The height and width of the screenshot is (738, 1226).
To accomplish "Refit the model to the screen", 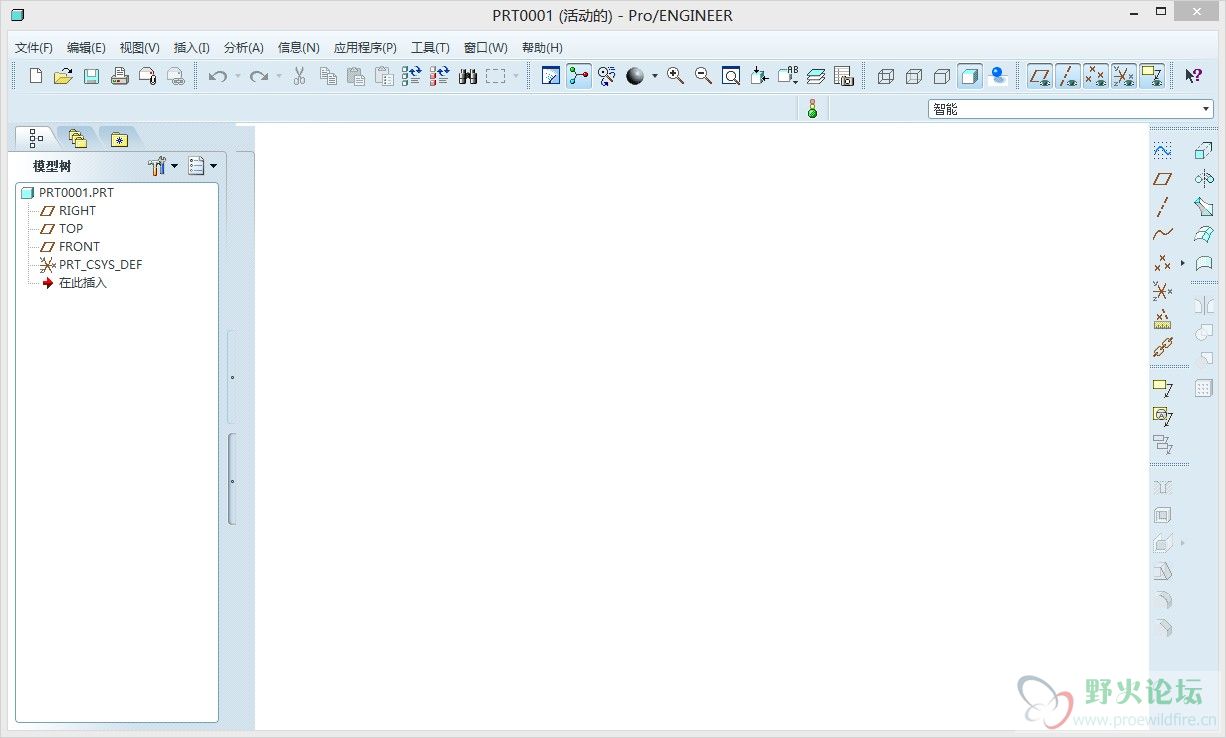I will click(731, 76).
